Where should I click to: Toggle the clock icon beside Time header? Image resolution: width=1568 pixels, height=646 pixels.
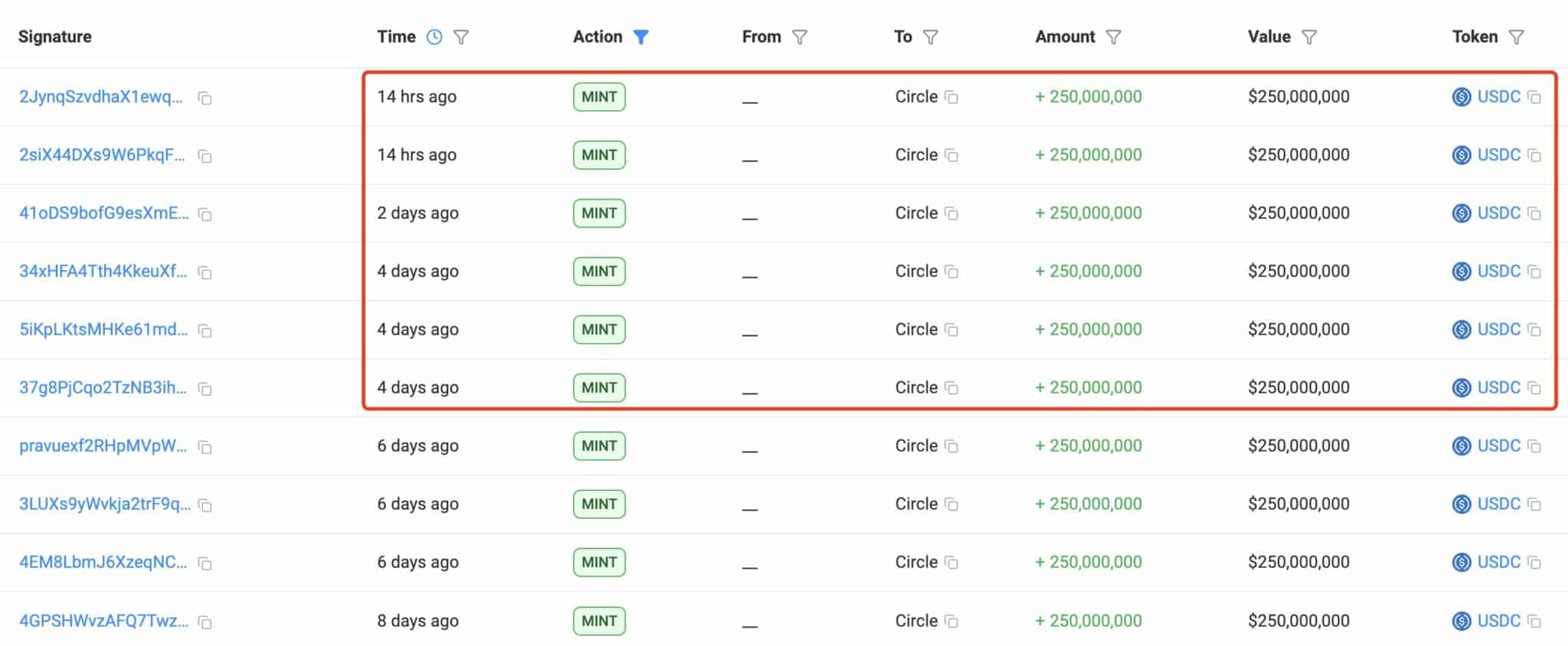coord(434,37)
